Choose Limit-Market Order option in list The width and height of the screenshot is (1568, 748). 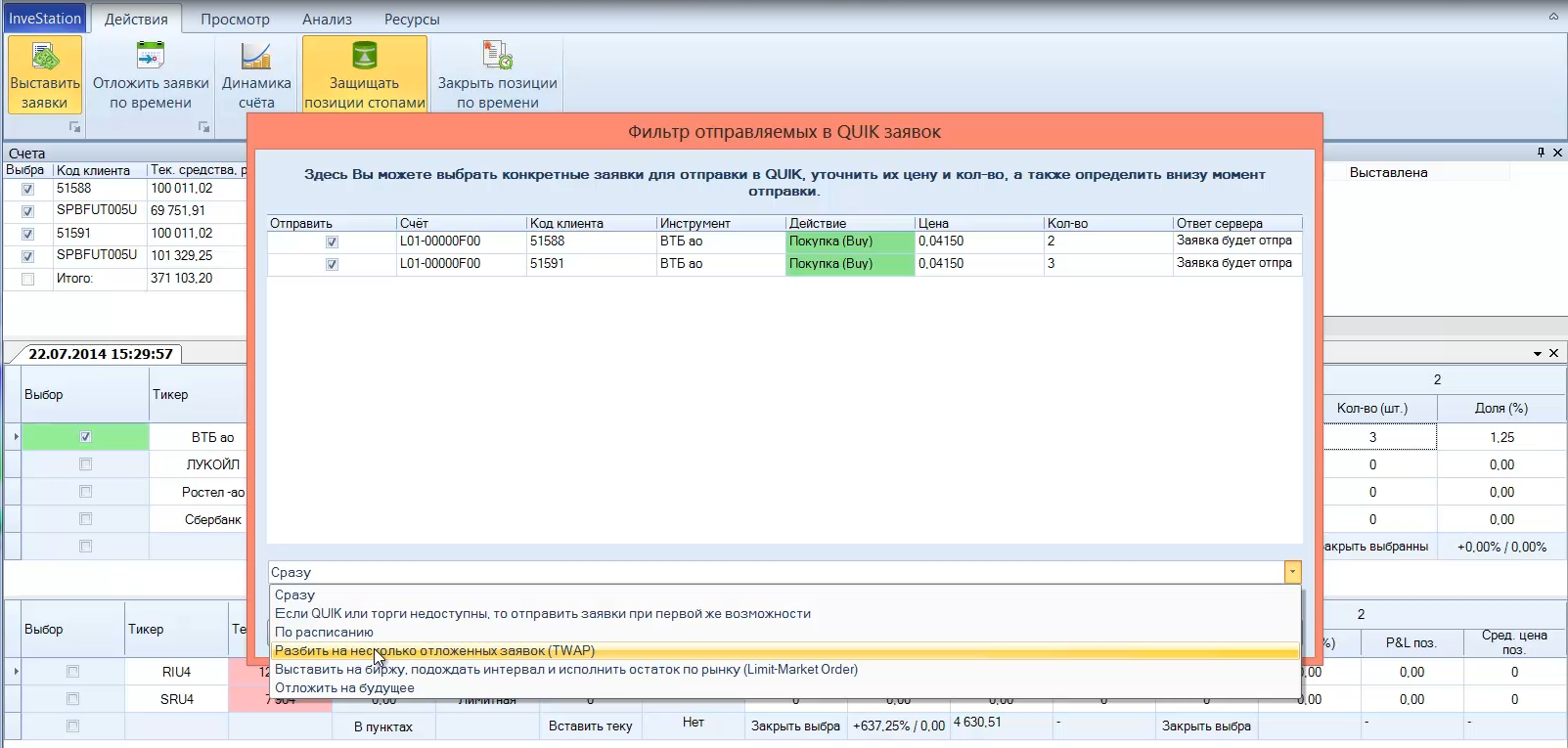click(784, 669)
